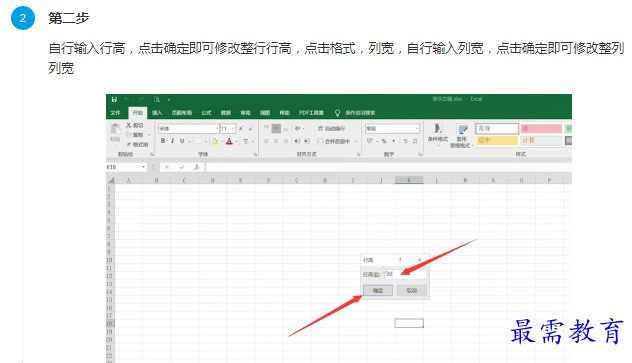Click the Bottom Align icon

pyautogui.click(x=286, y=129)
